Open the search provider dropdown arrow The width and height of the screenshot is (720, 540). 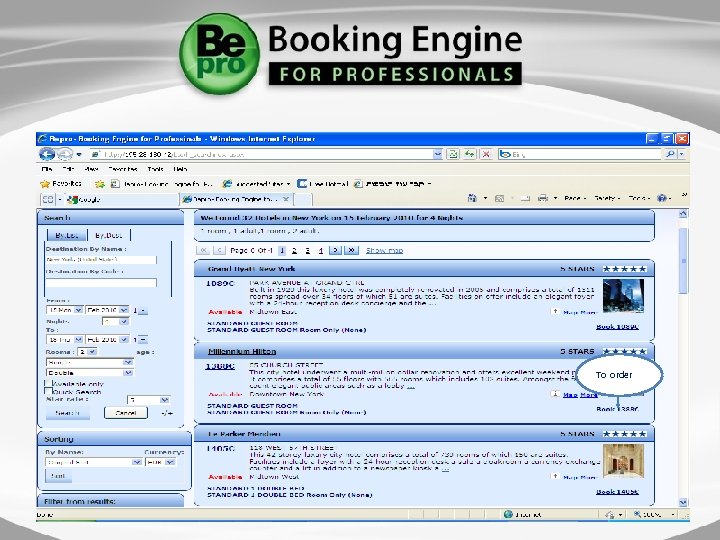(x=681, y=154)
